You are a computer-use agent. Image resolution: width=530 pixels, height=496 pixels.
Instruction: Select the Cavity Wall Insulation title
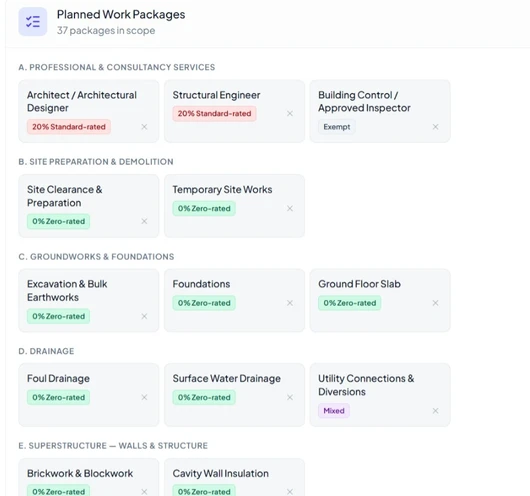coord(220,473)
